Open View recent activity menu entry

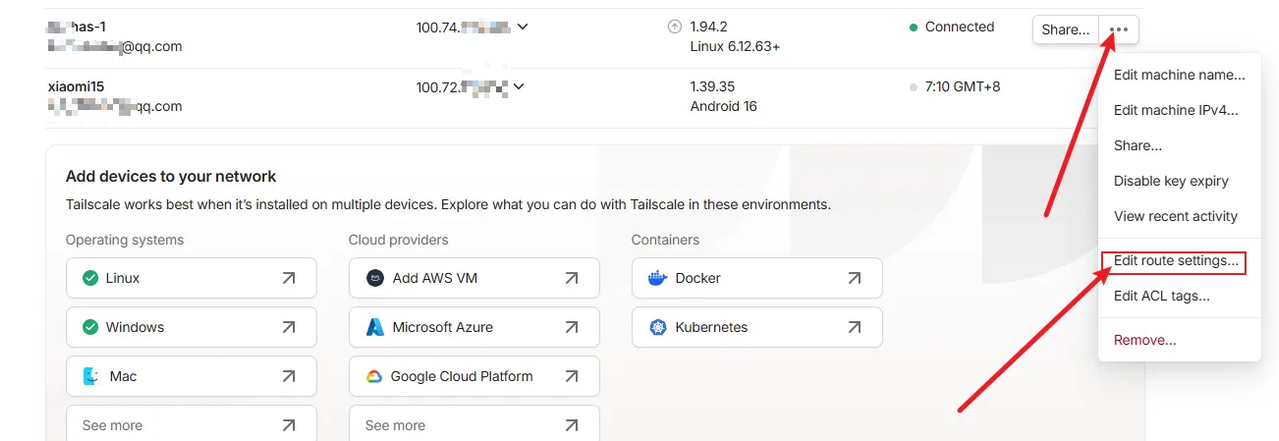tap(1176, 216)
